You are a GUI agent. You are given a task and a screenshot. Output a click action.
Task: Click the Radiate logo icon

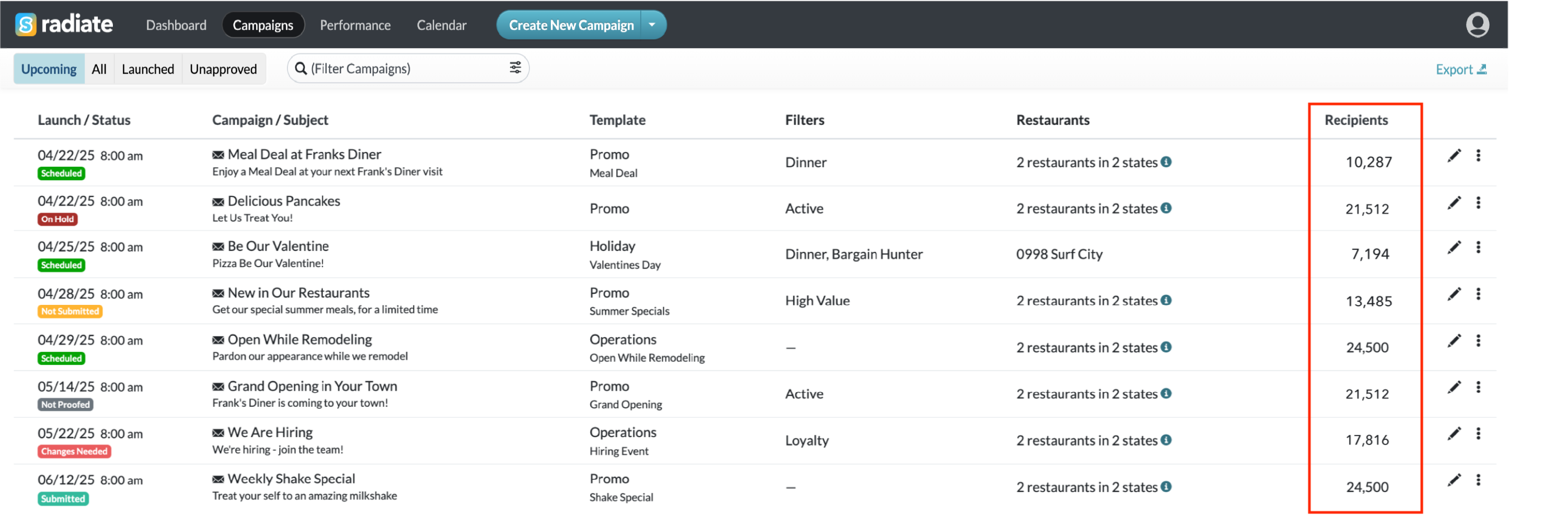coord(26,25)
